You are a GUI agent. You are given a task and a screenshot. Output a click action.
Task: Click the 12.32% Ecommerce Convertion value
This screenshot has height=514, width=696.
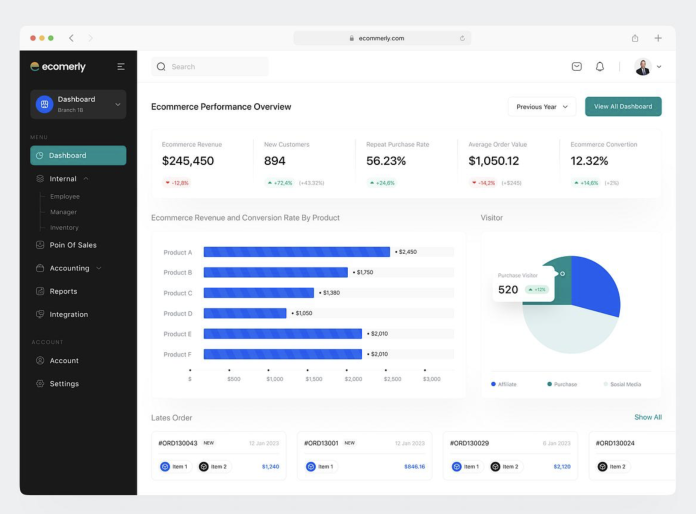click(x=589, y=161)
